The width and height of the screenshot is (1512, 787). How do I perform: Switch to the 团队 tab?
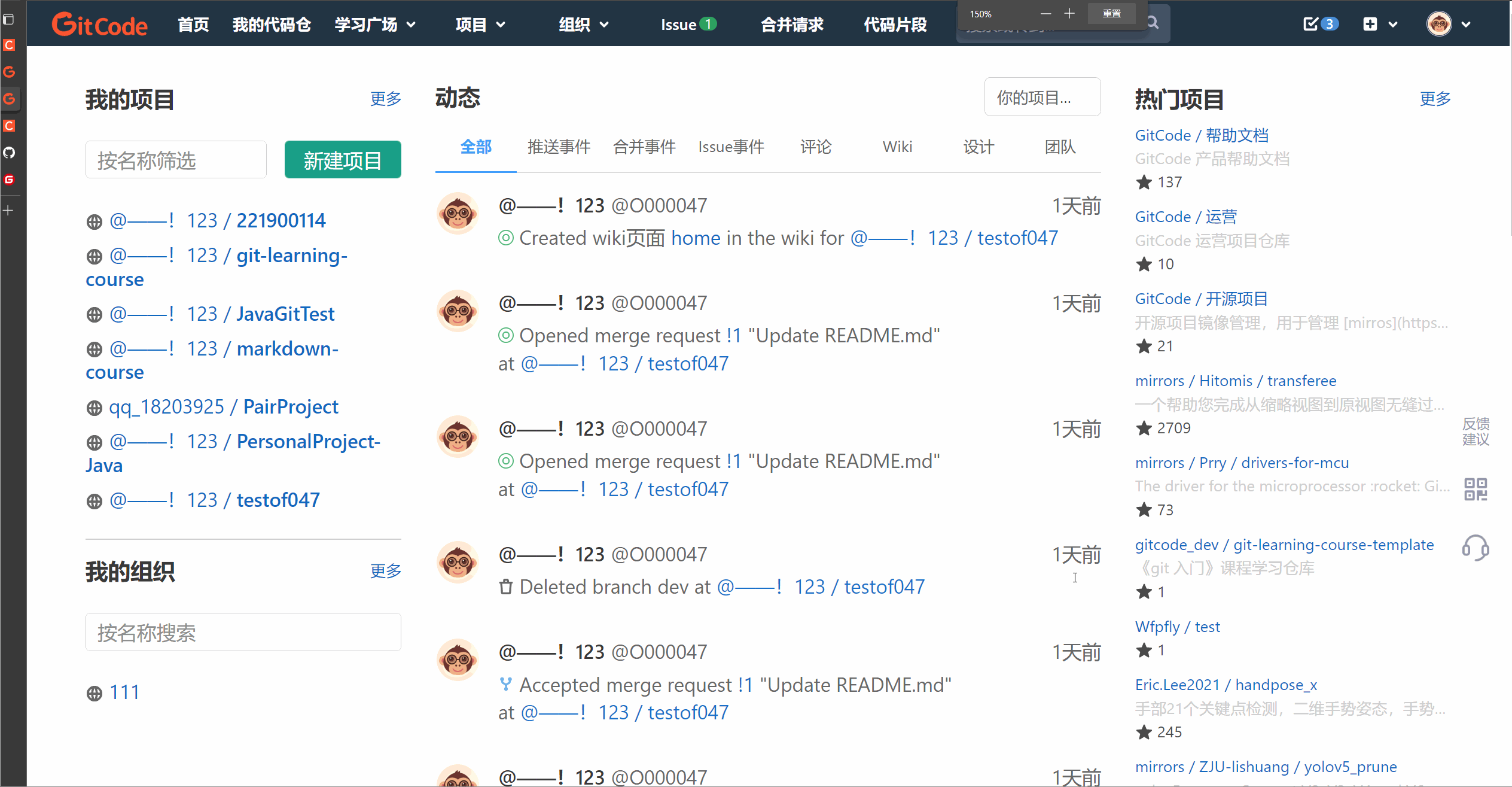pos(1060,147)
